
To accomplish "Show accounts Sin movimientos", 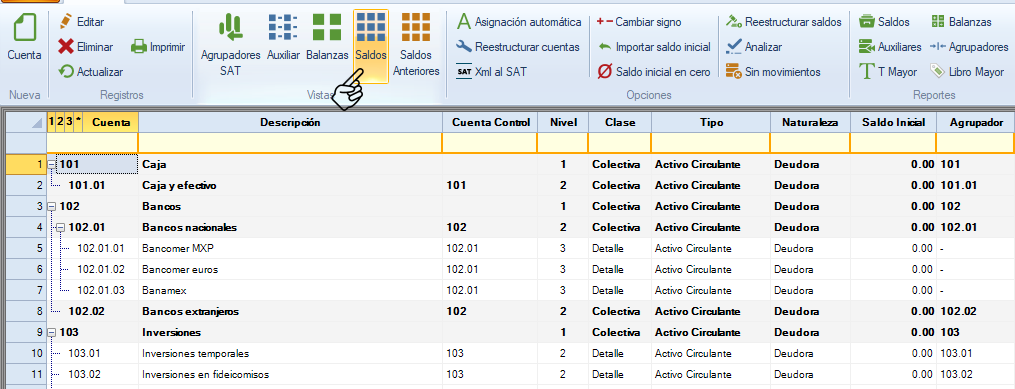I will pyautogui.click(x=773, y=72).
